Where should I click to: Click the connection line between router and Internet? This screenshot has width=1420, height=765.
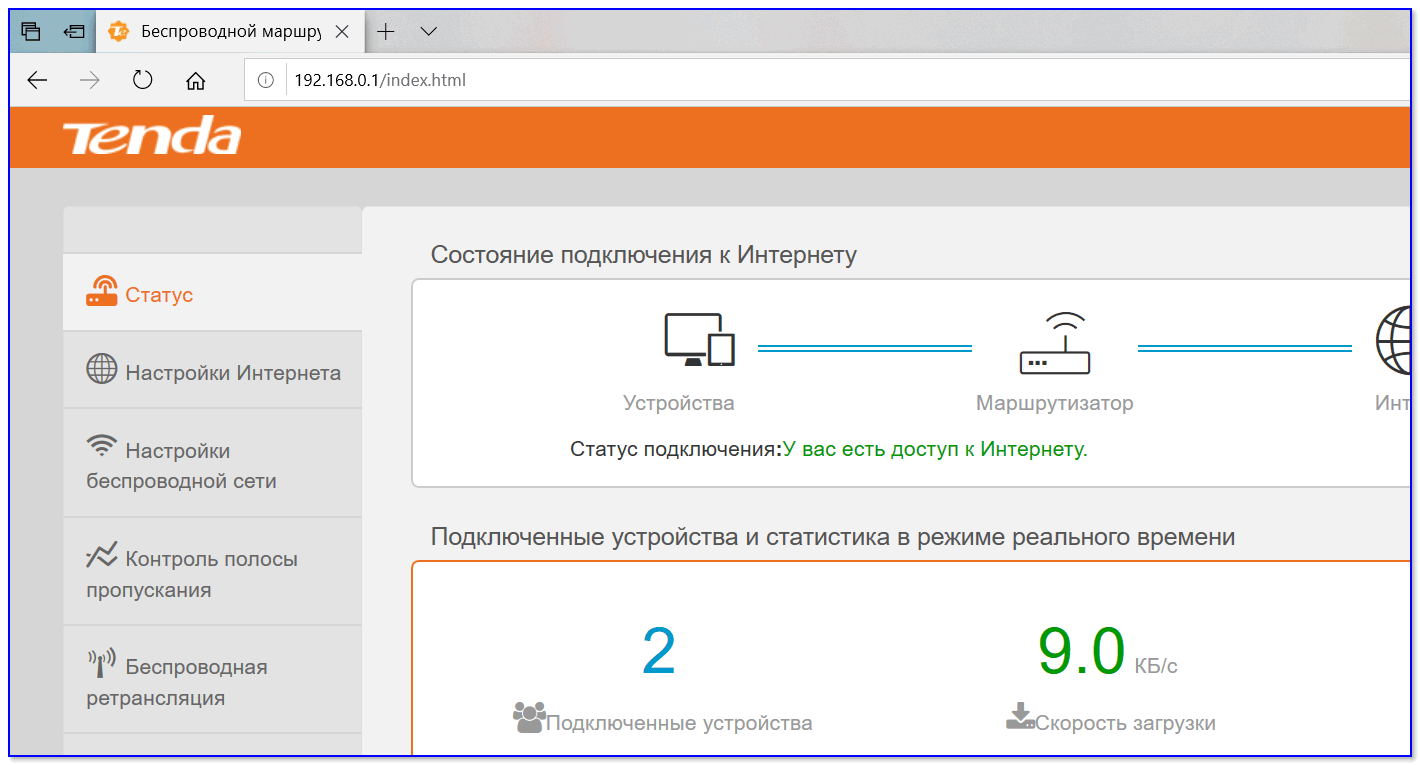(x=1244, y=348)
